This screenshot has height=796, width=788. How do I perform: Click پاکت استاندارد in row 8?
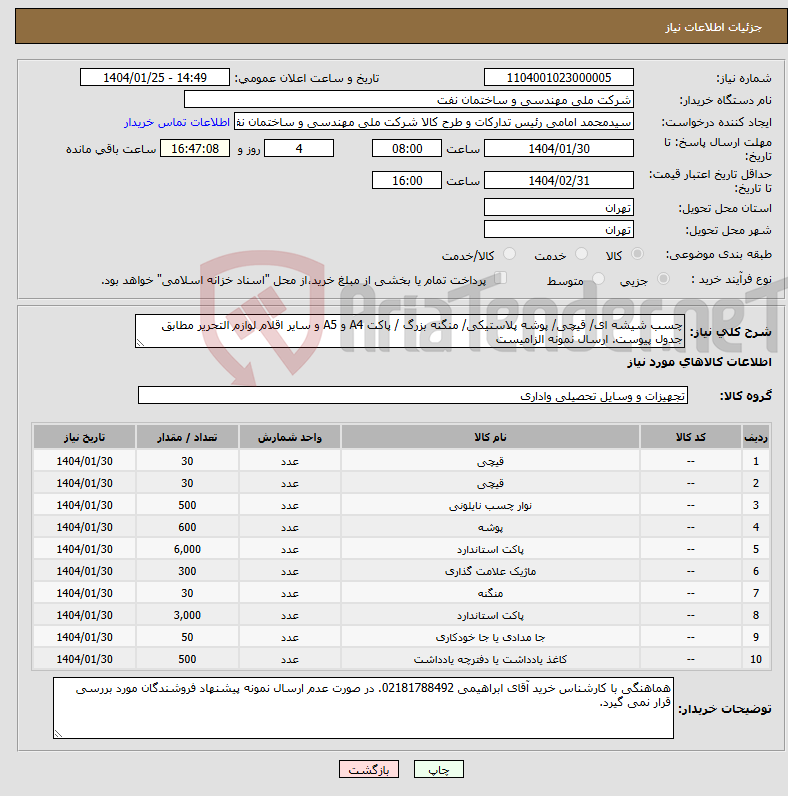click(x=490, y=615)
